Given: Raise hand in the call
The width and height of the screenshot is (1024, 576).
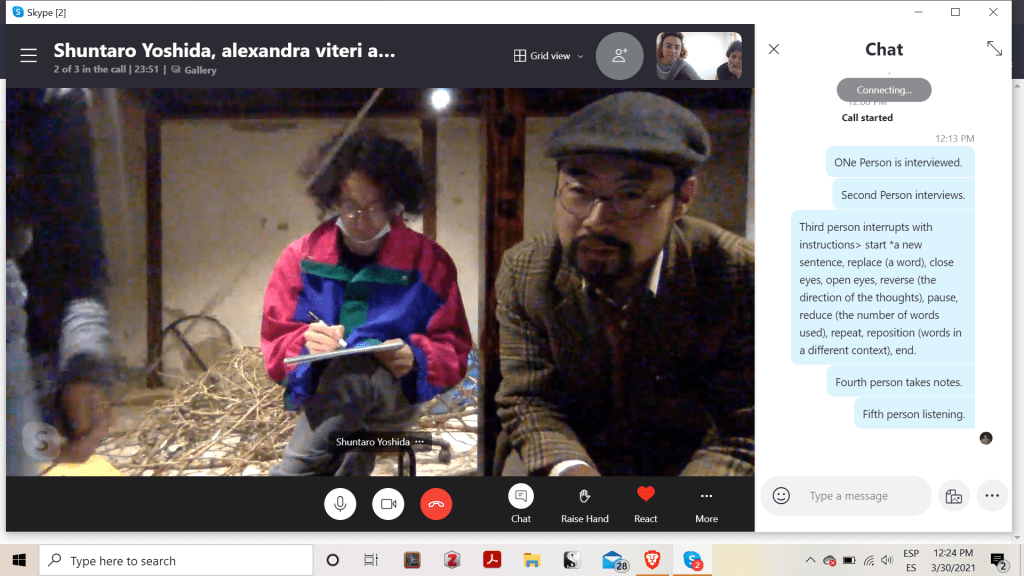Looking at the screenshot, I should coord(584,503).
